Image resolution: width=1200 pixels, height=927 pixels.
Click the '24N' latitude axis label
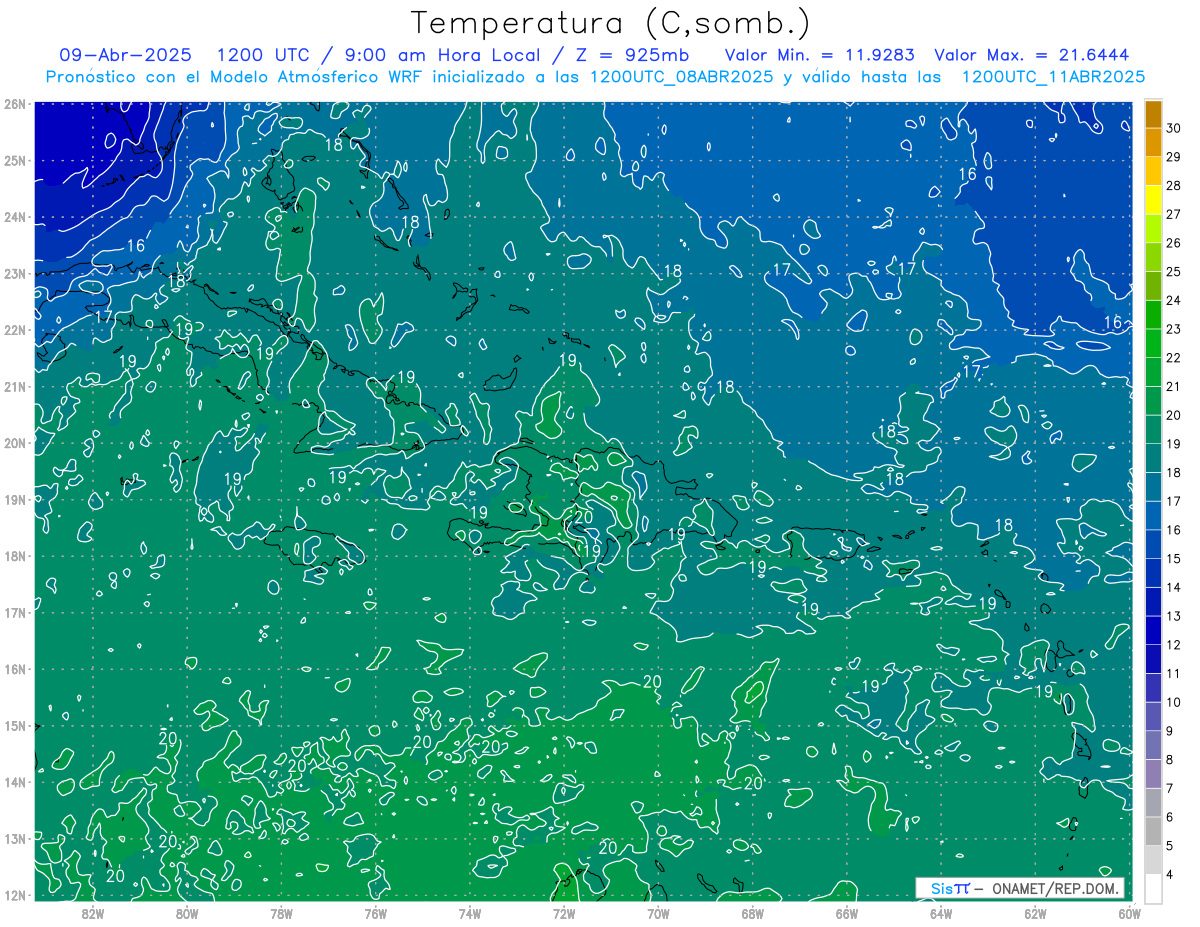(x=15, y=217)
